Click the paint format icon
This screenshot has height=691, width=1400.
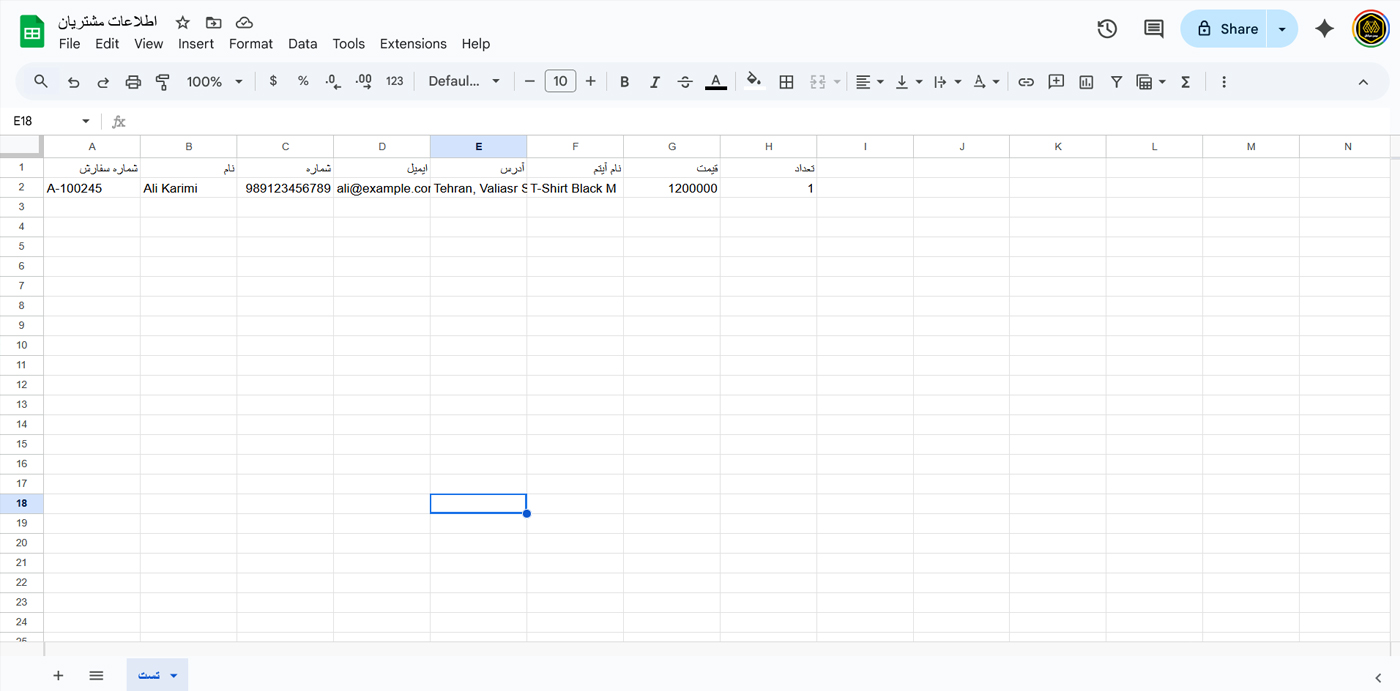pyautogui.click(x=163, y=82)
